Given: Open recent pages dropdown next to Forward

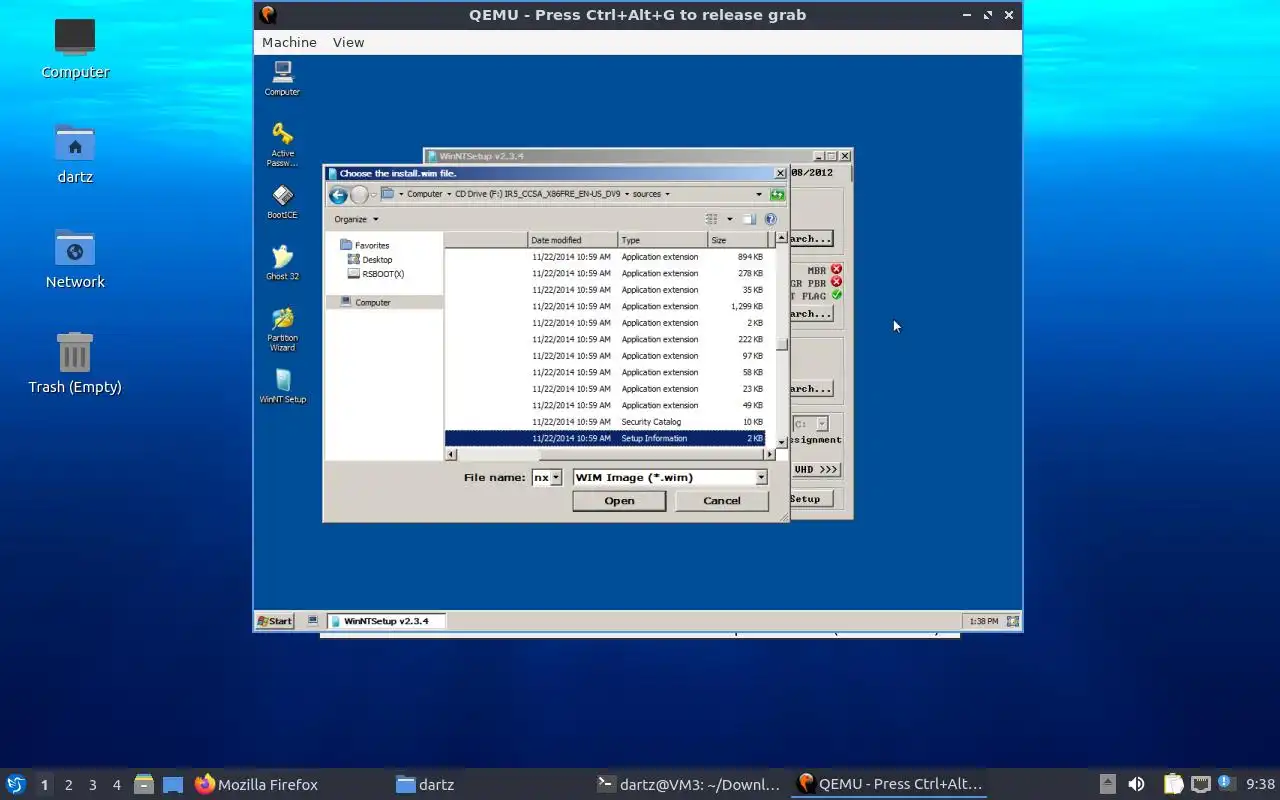Looking at the screenshot, I should pyautogui.click(x=374, y=195).
